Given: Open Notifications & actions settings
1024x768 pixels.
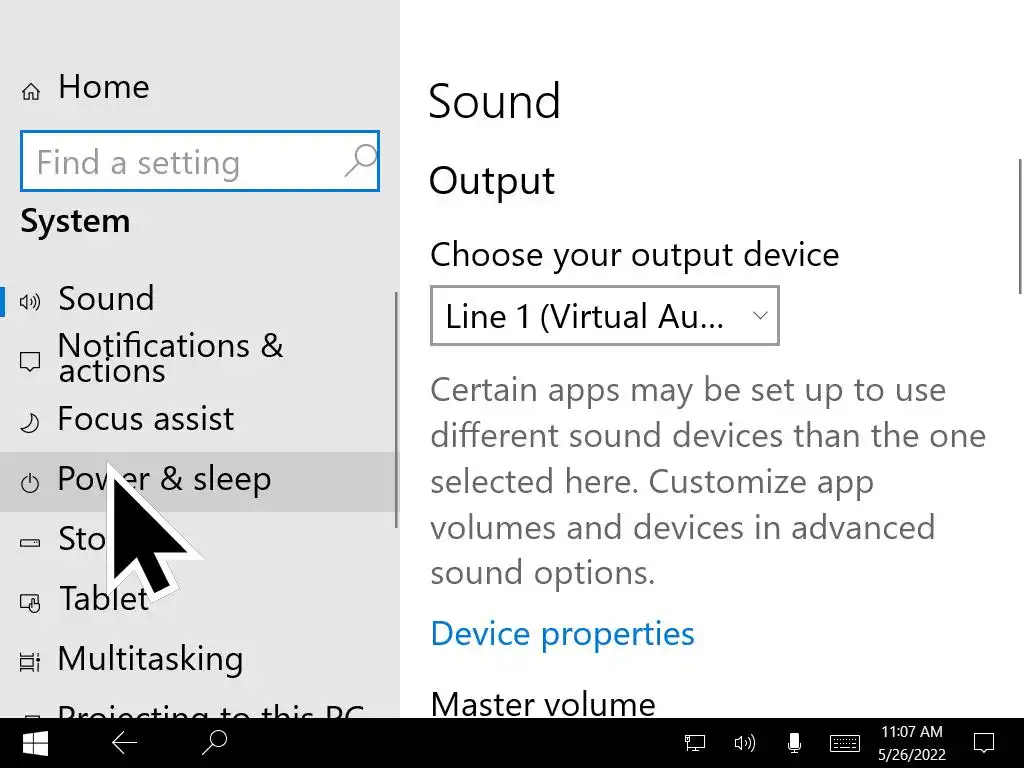Looking at the screenshot, I should click(x=170, y=358).
